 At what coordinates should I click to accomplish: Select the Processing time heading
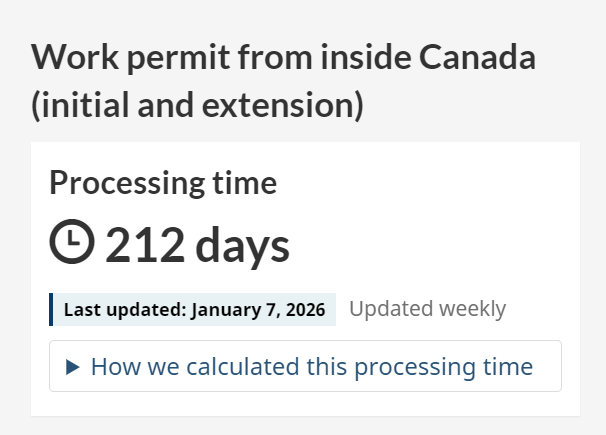click(x=163, y=183)
